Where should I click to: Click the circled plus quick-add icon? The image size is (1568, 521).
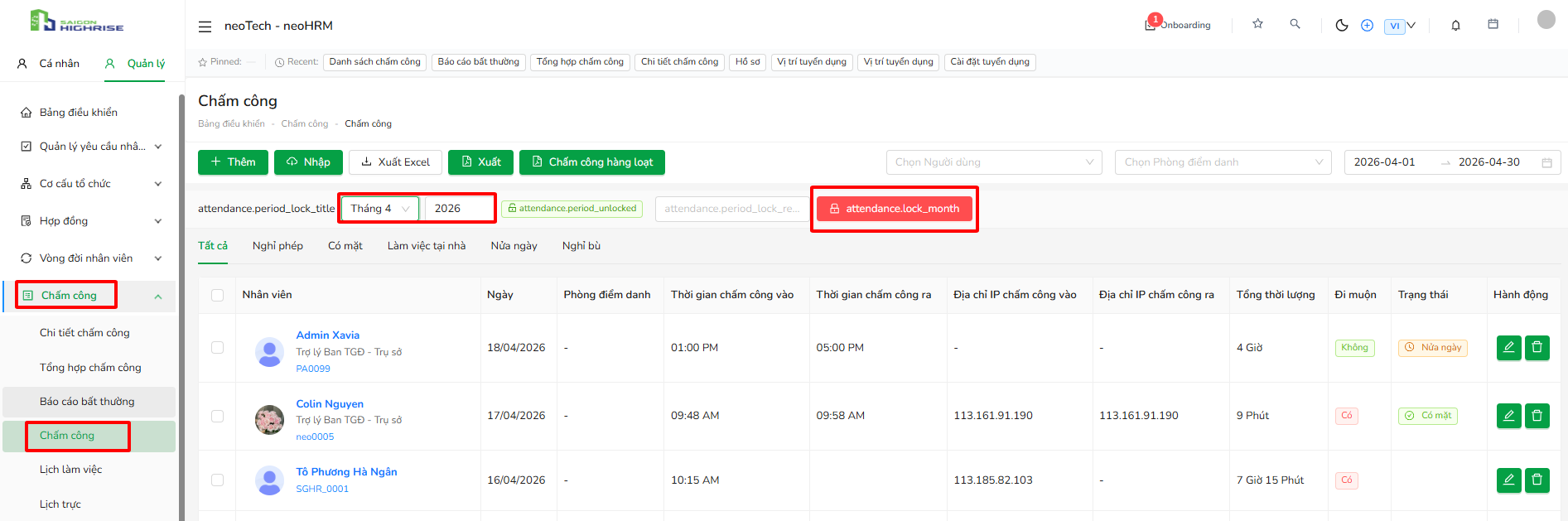(1367, 26)
